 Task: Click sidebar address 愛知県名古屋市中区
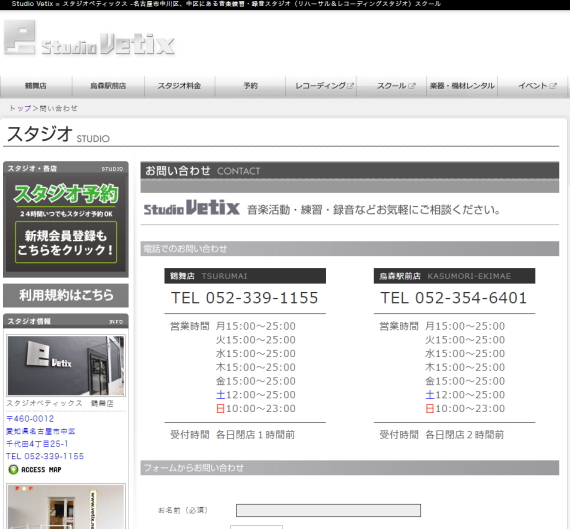click(41, 432)
